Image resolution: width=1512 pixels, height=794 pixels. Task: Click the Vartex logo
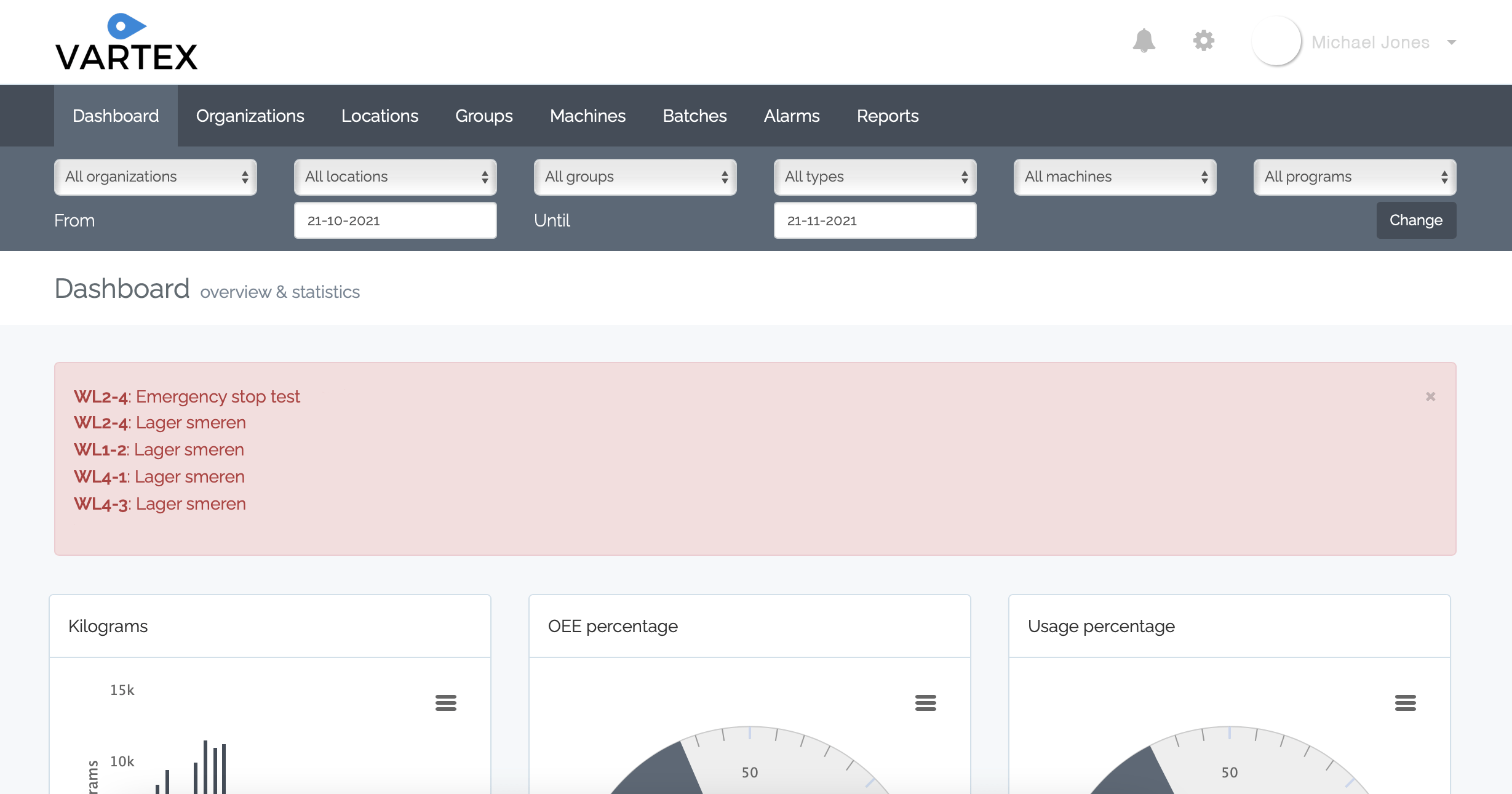tap(126, 43)
